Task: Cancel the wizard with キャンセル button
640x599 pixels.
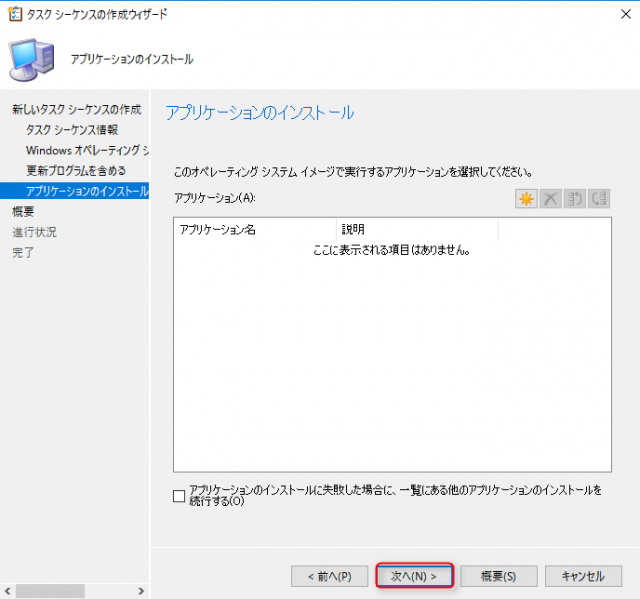Action: pos(583,576)
